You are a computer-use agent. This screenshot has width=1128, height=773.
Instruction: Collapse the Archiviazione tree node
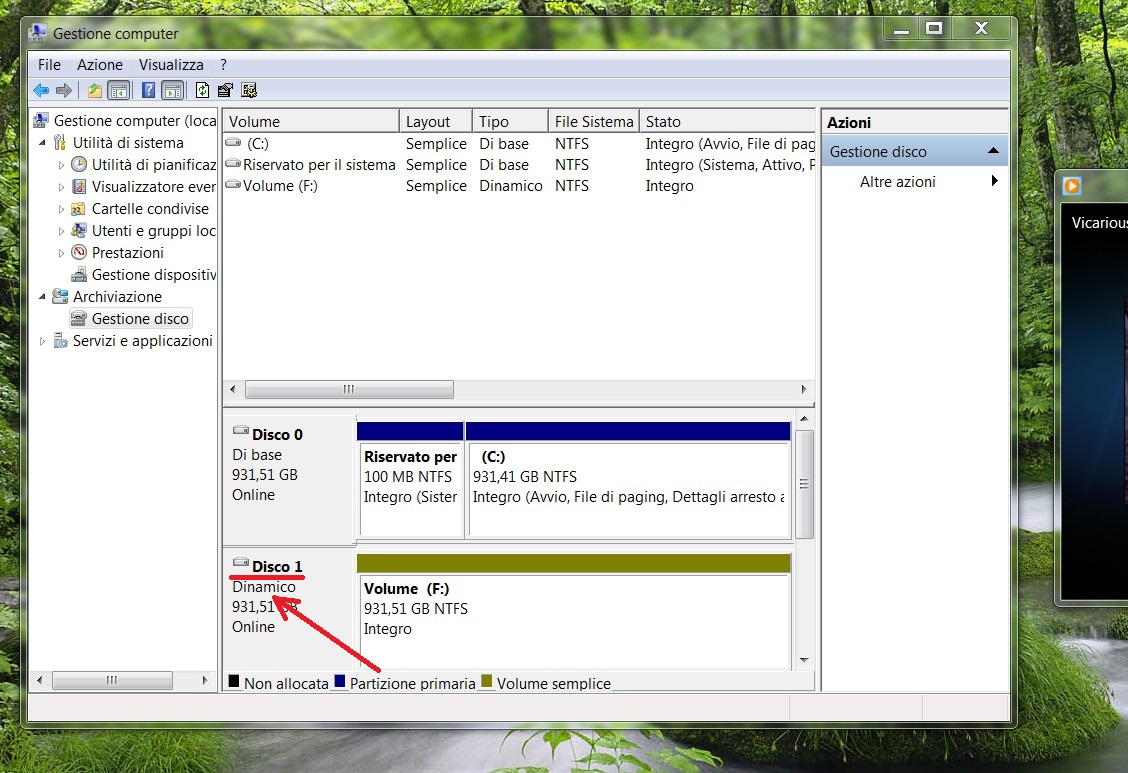coord(42,297)
